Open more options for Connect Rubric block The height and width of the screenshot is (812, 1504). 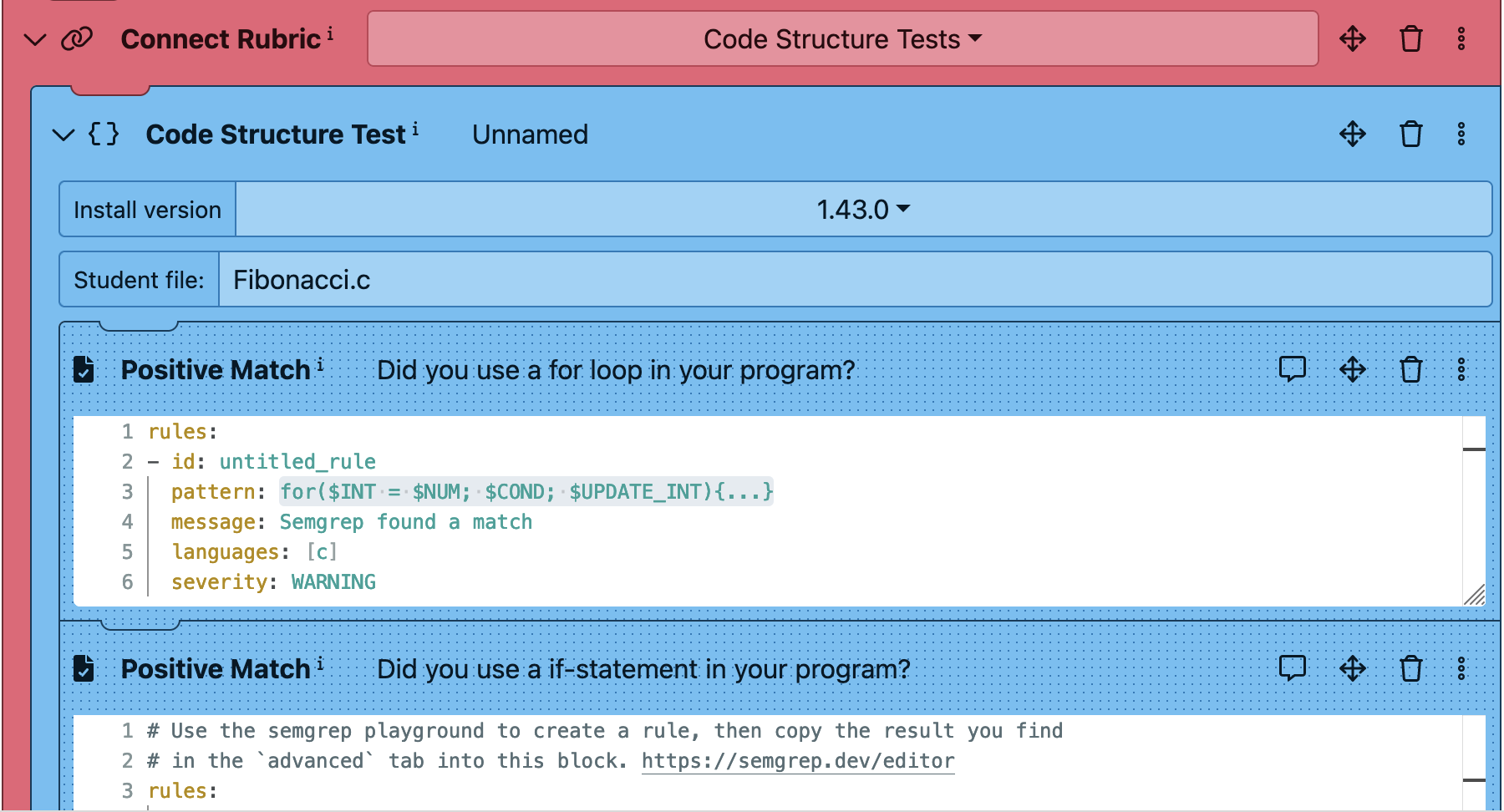1461,39
